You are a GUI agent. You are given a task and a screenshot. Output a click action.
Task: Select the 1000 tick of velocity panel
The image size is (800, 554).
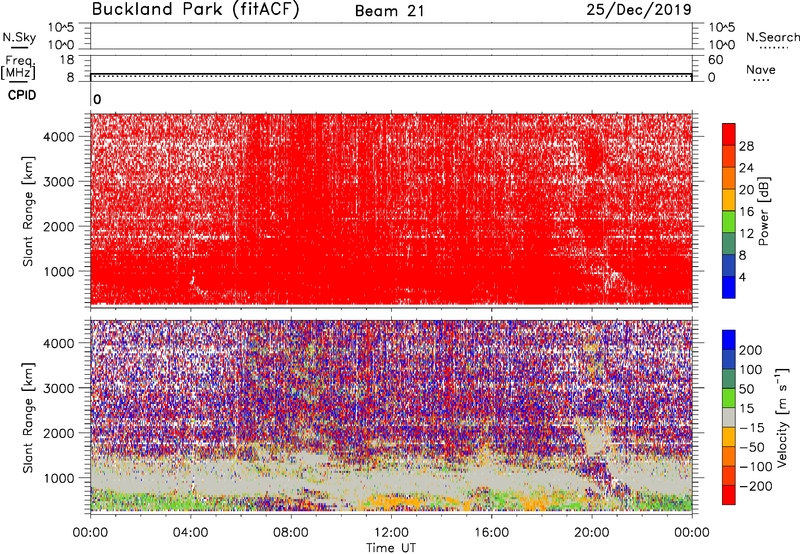pyautogui.click(x=59, y=478)
